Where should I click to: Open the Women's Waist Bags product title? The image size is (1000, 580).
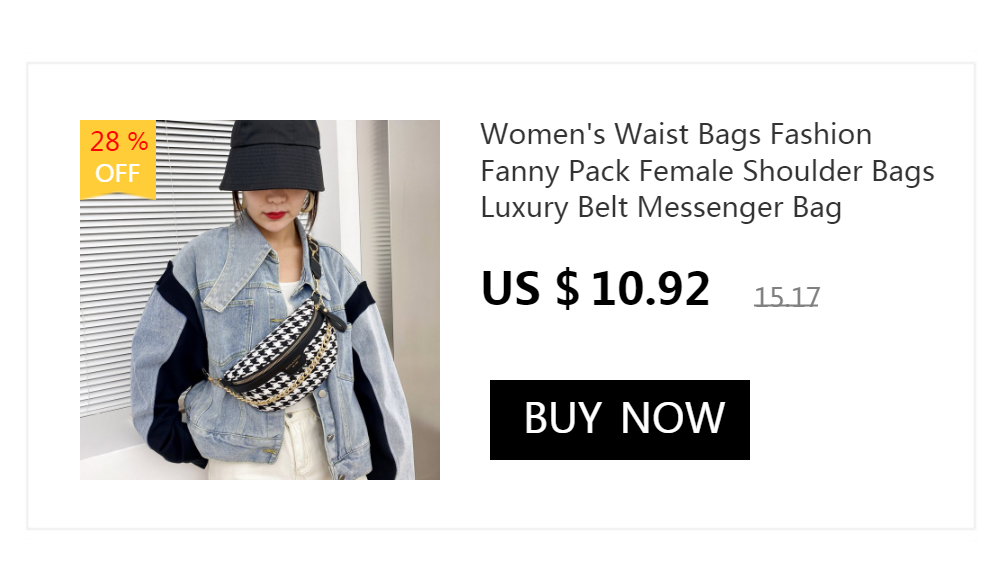click(x=707, y=171)
